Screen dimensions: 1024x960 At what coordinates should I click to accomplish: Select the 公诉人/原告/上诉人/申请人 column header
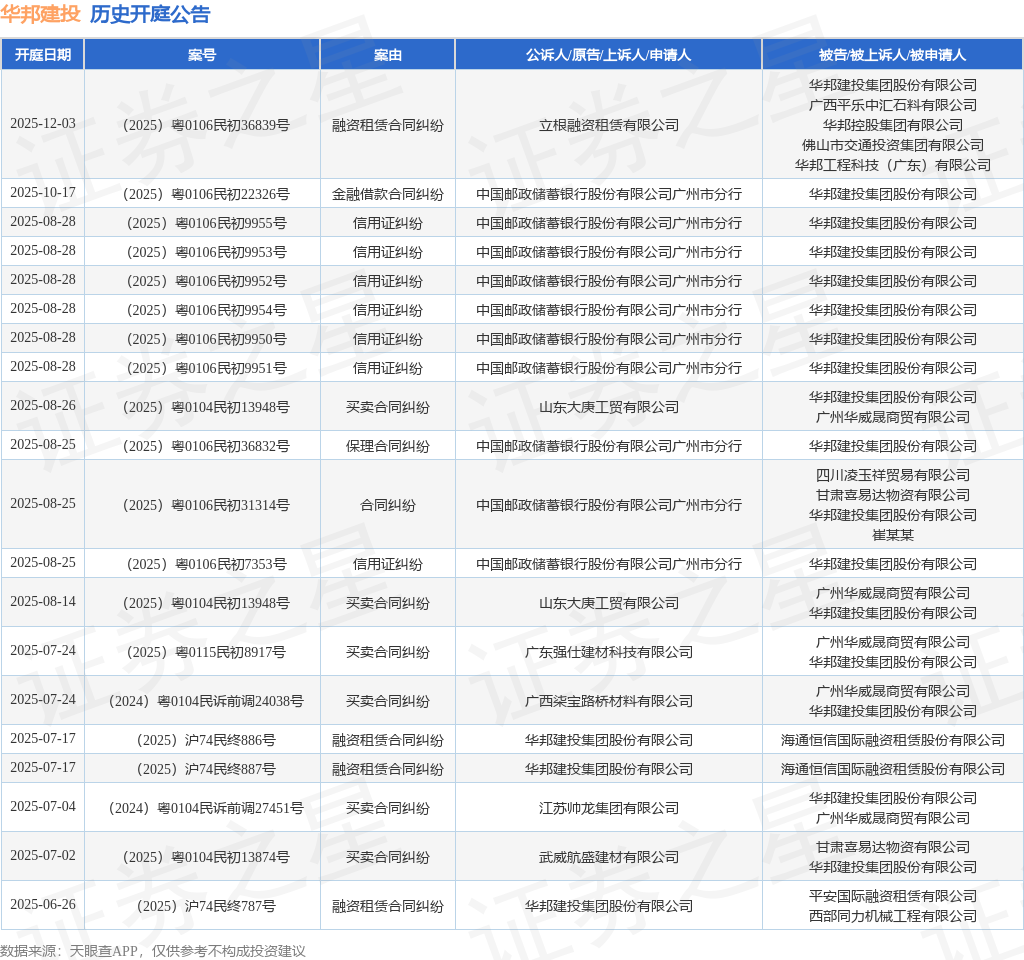pyautogui.click(x=609, y=55)
